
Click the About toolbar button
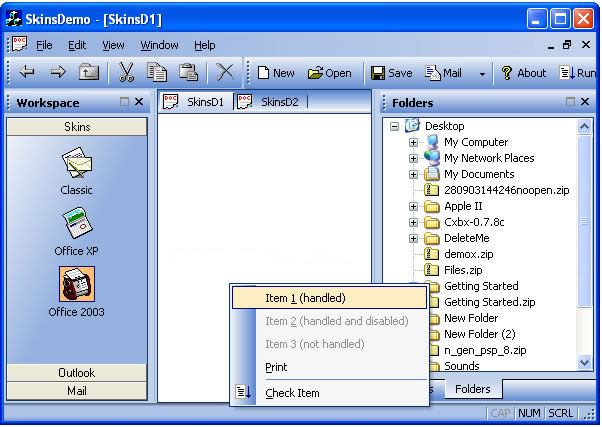coord(524,73)
